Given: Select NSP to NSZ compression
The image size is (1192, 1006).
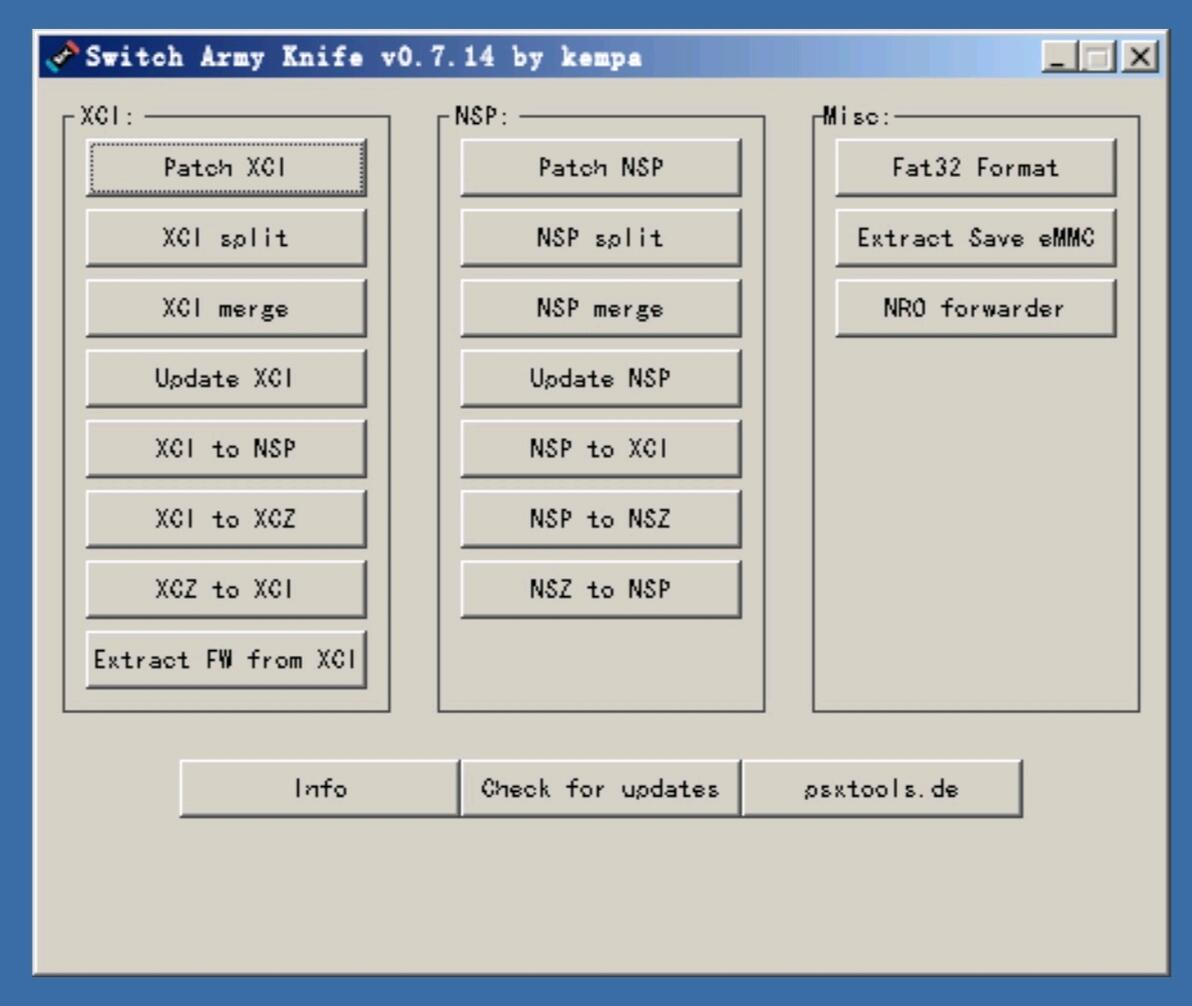Looking at the screenshot, I should [600, 519].
